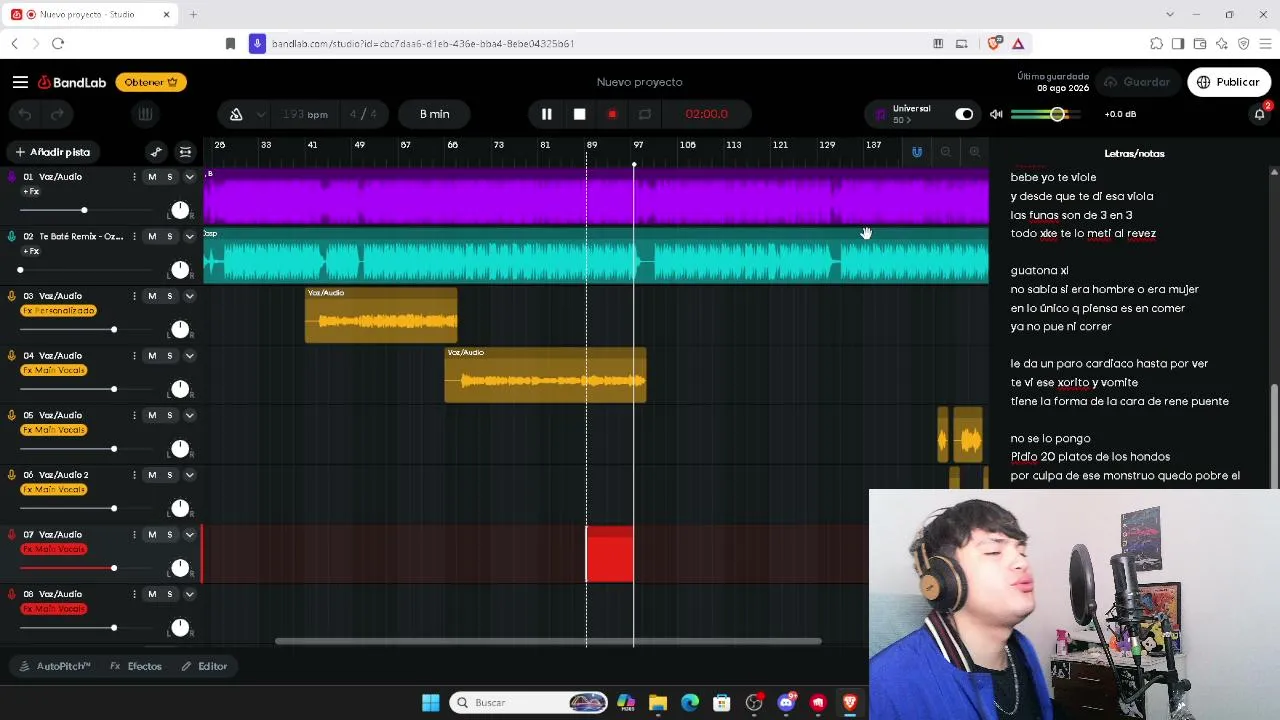Image resolution: width=1280 pixels, height=720 pixels.
Task: Click the master volume slider handle
Action: (1057, 114)
